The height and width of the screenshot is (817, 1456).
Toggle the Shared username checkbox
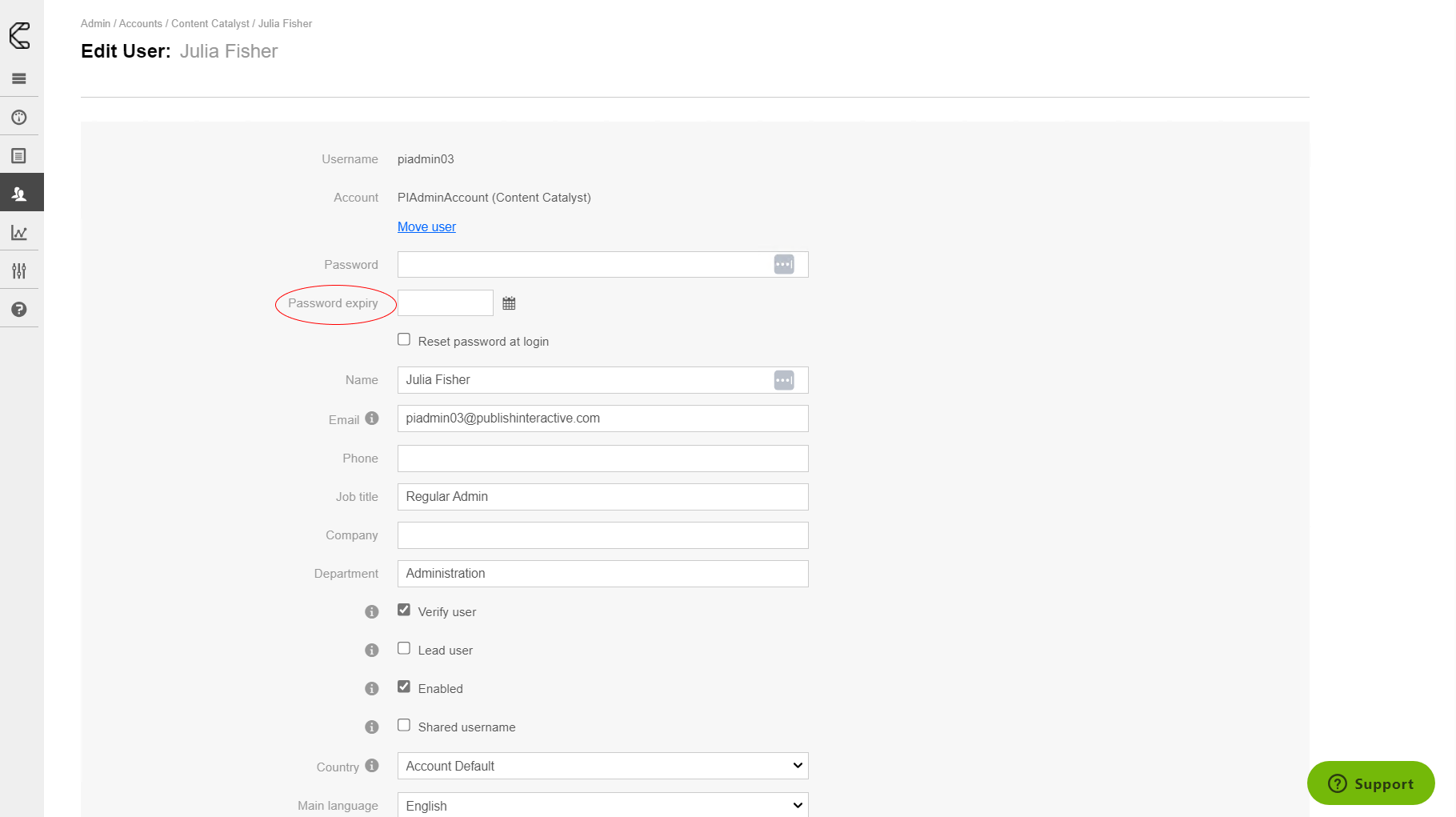click(x=404, y=726)
